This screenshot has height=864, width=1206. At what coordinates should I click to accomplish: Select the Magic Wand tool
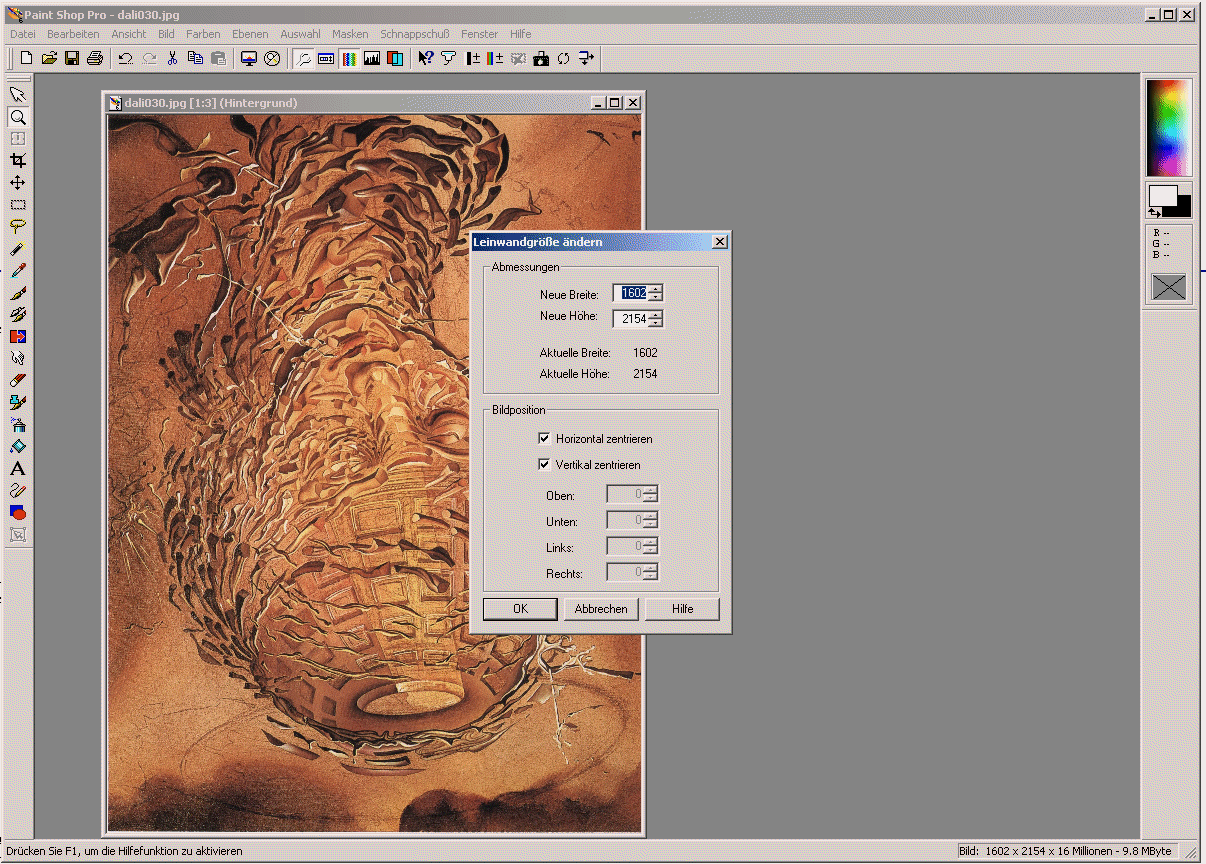coord(18,249)
